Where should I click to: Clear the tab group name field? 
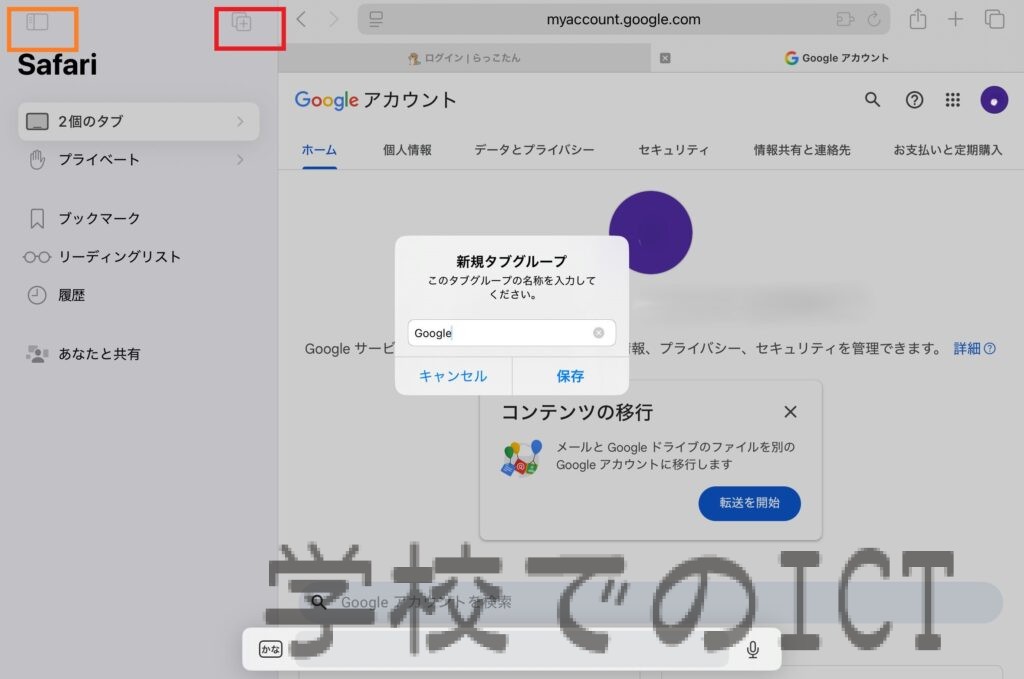(x=598, y=333)
